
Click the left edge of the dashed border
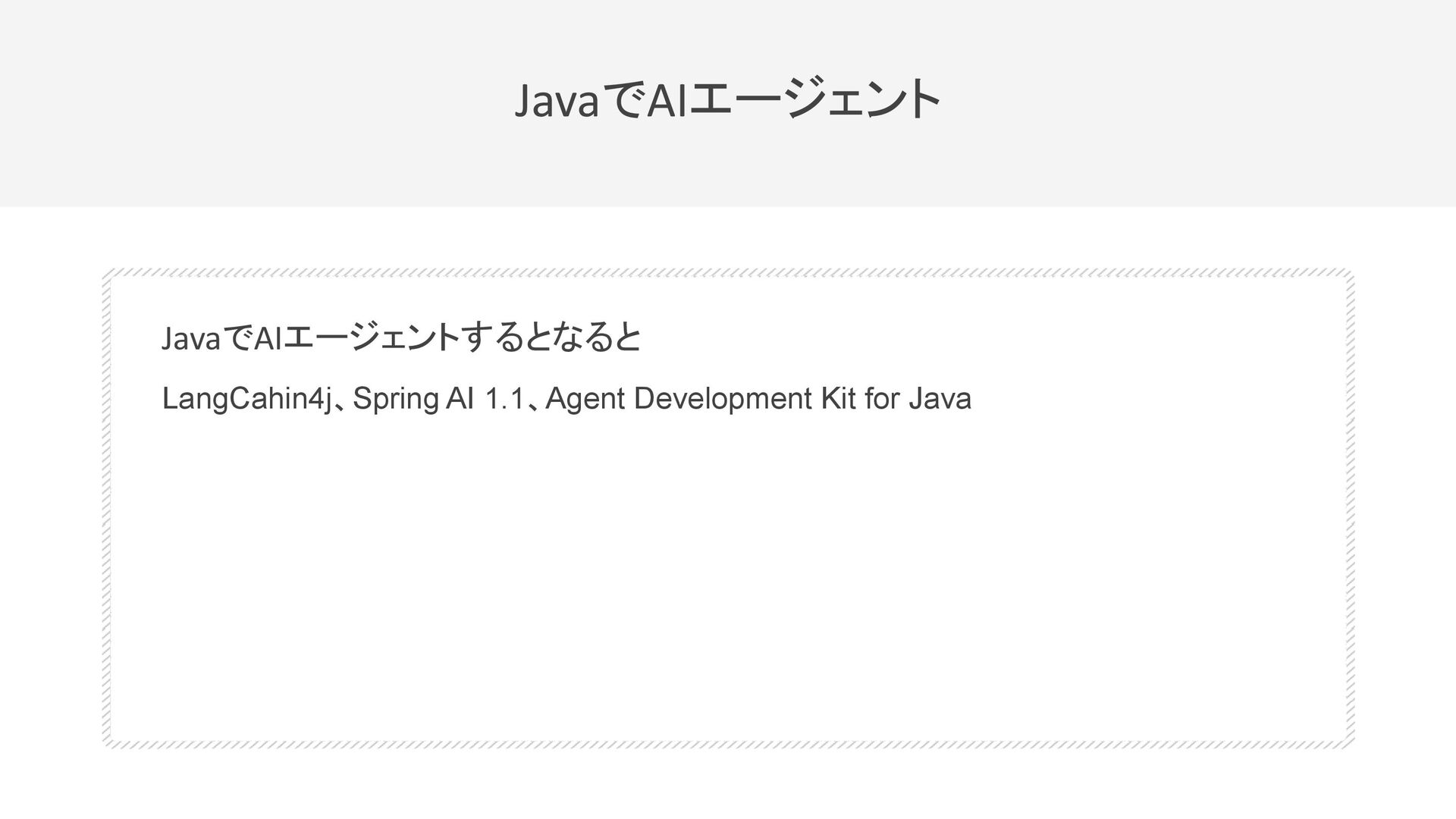click(107, 508)
